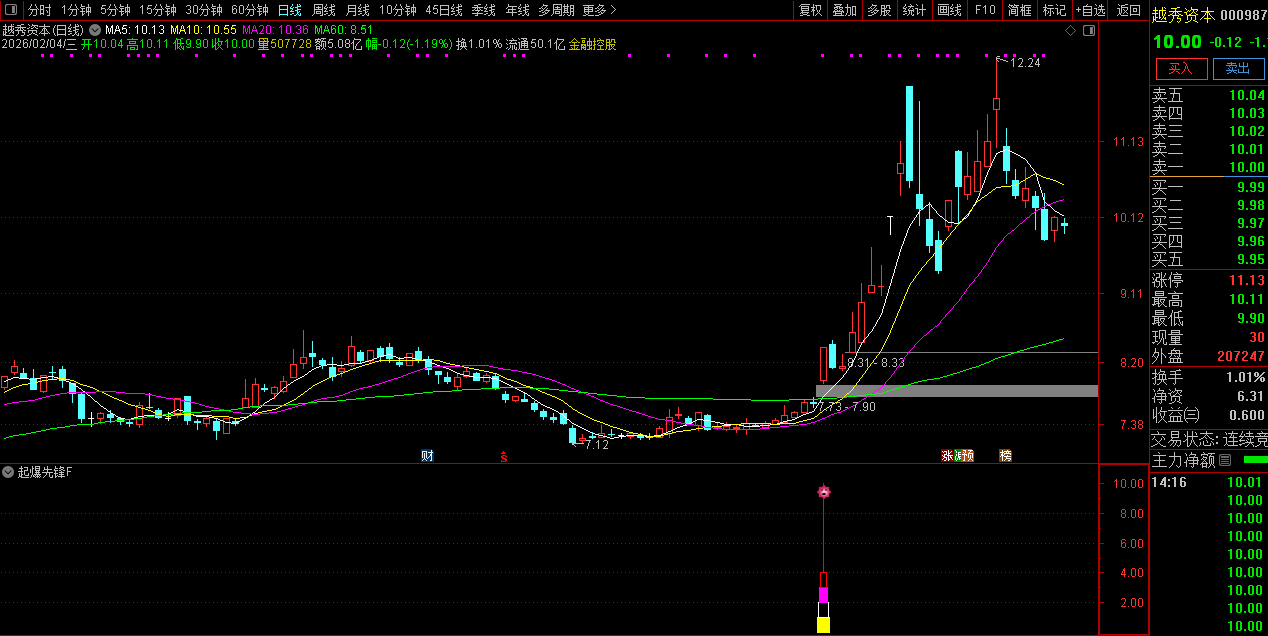Click the diamond marker icon above chart
Screen dimensions: 1268x636
coord(1071,31)
